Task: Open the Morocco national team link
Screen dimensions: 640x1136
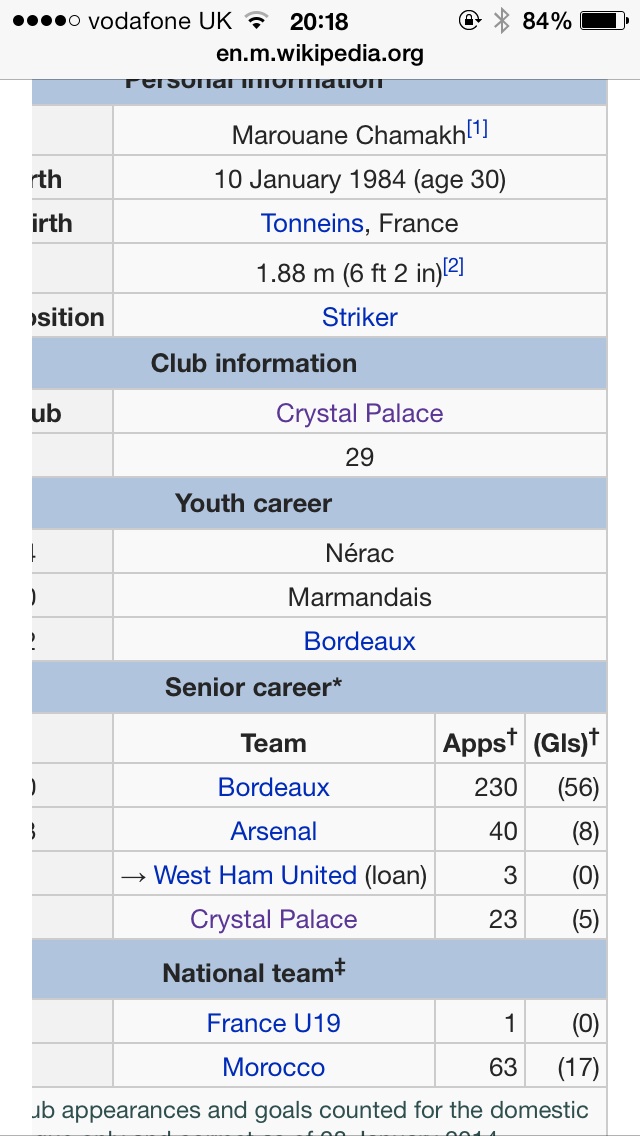Action: click(273, 1067)
